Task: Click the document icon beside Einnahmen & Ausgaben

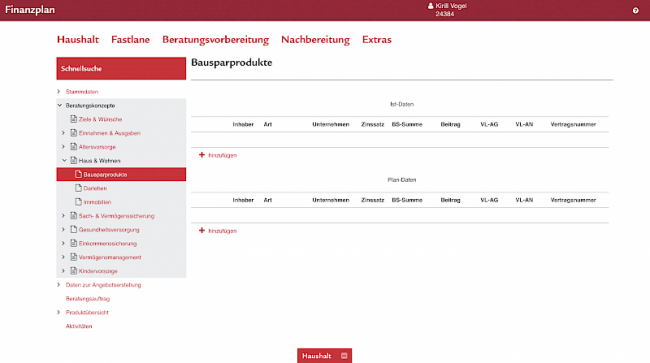Action: click(x=73, y=133)
